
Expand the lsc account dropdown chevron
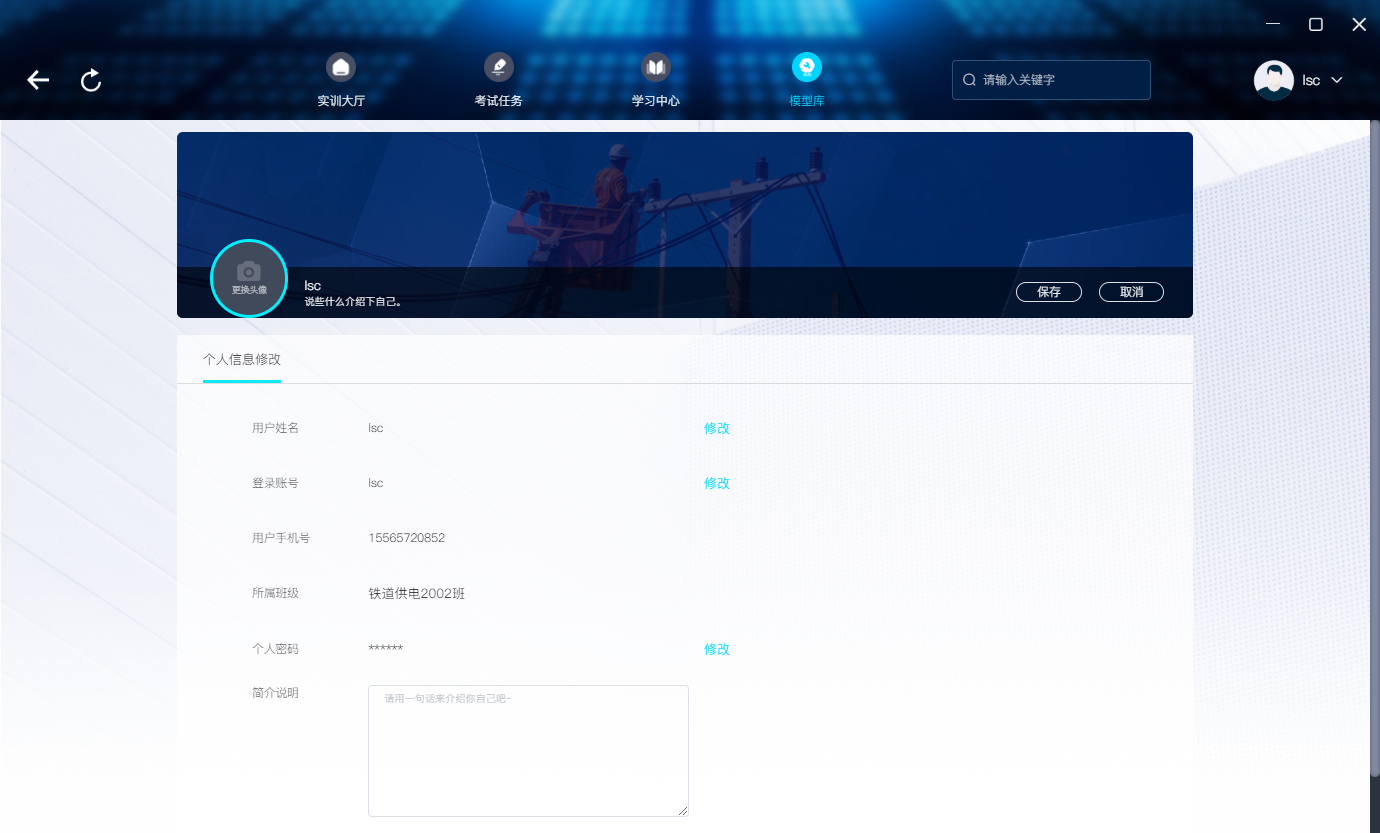pos(1336,80)
